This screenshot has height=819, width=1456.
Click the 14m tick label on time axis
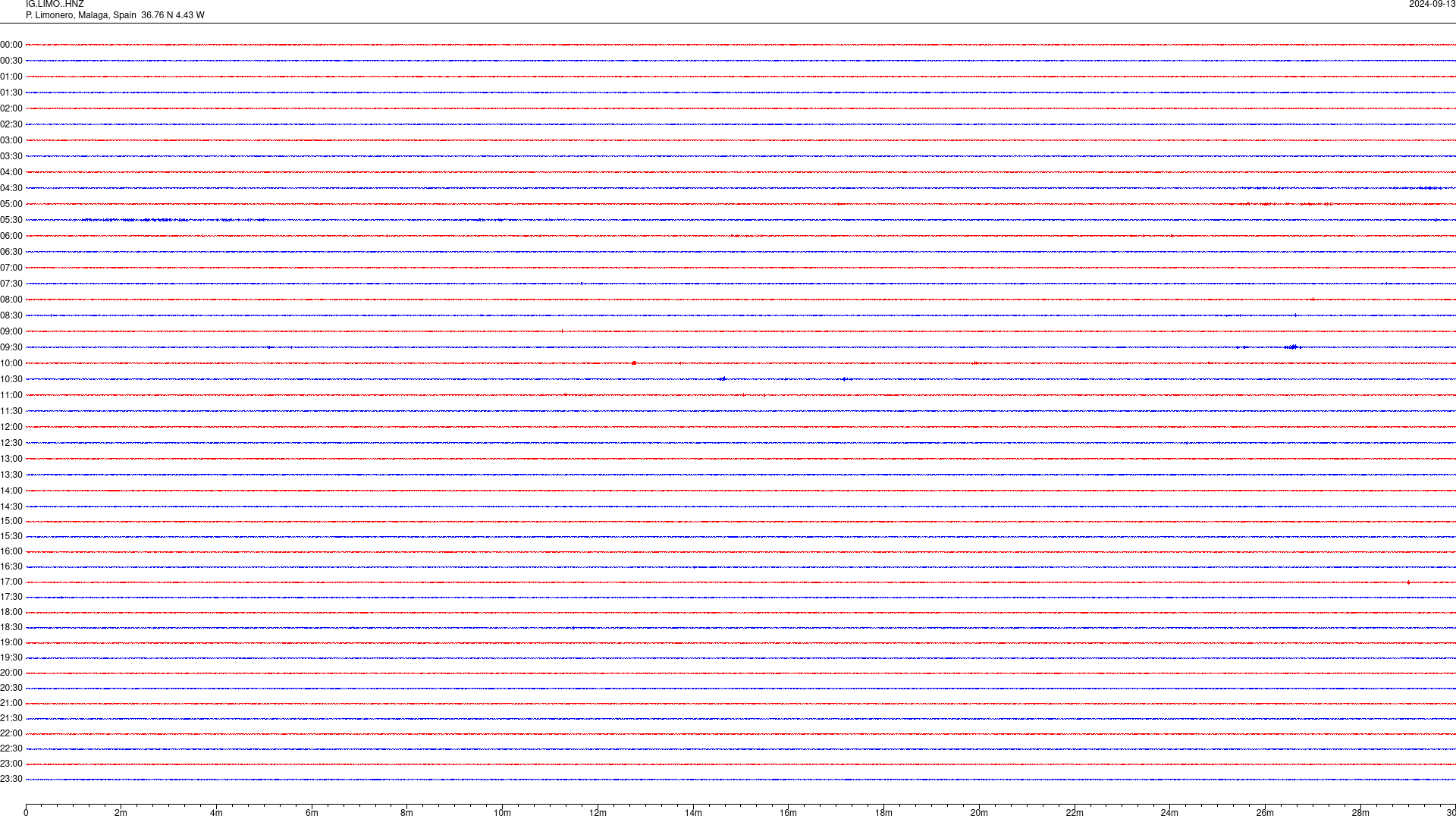pos(693,813)
